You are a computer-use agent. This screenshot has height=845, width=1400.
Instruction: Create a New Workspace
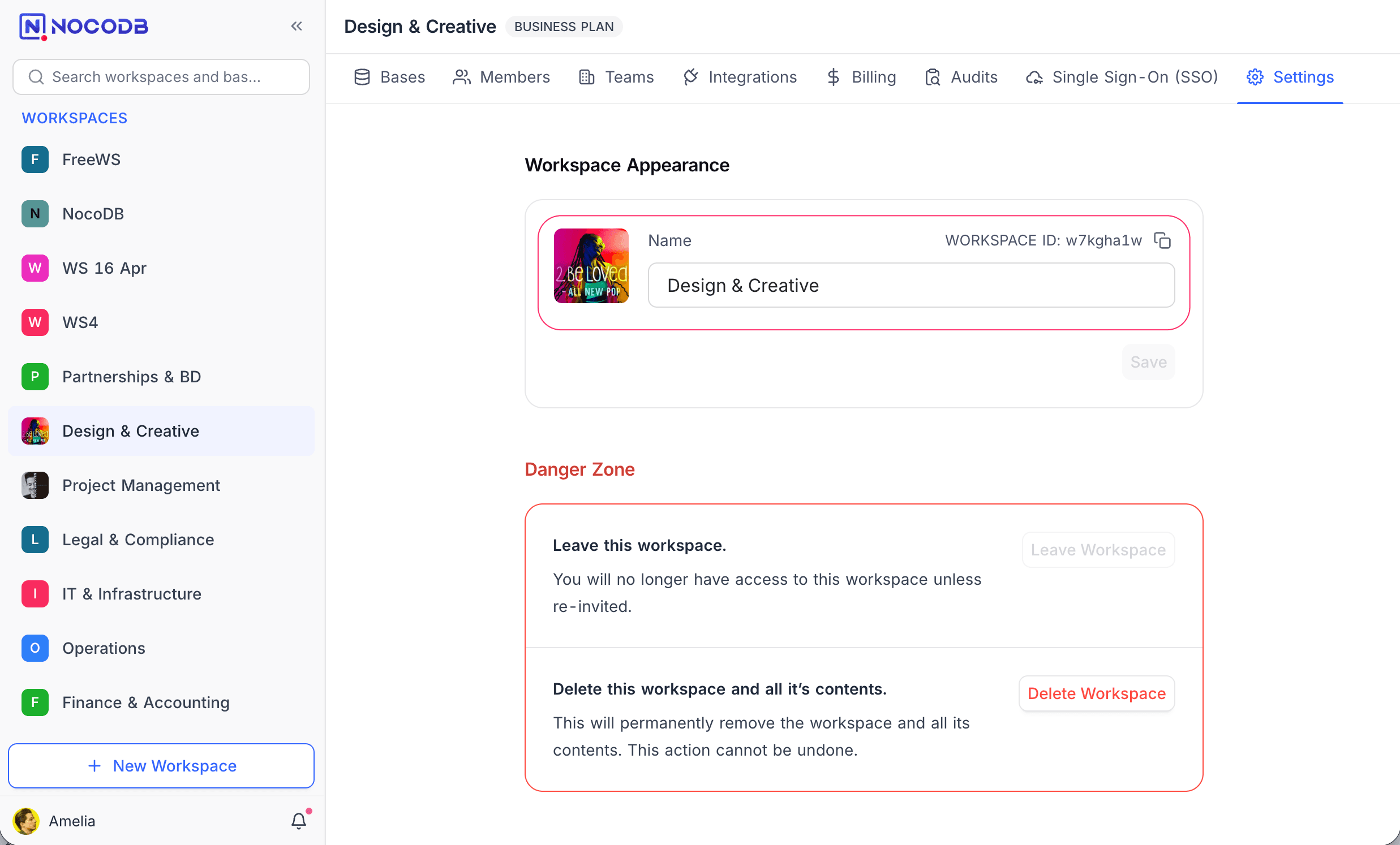(x=161, y=765)
